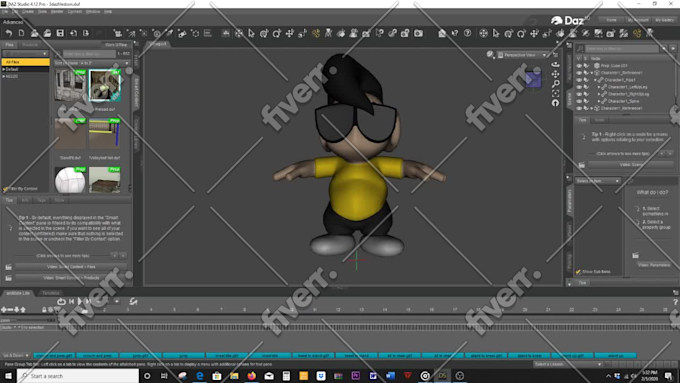
Task: Click the aniMate loop playback icon
Action: [x=61, y=301]
